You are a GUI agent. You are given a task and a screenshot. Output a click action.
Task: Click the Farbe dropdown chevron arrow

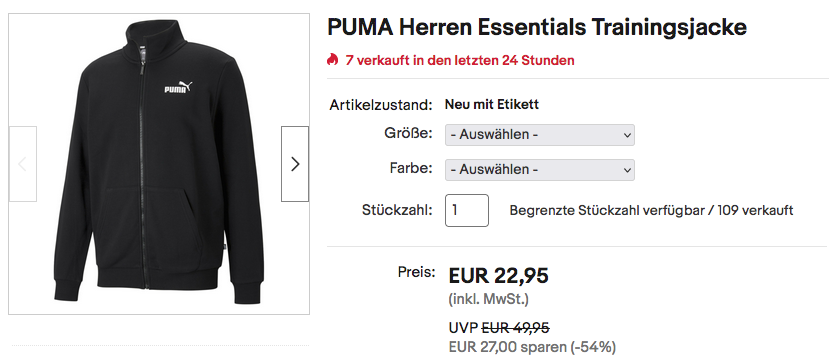click(627, 170)
